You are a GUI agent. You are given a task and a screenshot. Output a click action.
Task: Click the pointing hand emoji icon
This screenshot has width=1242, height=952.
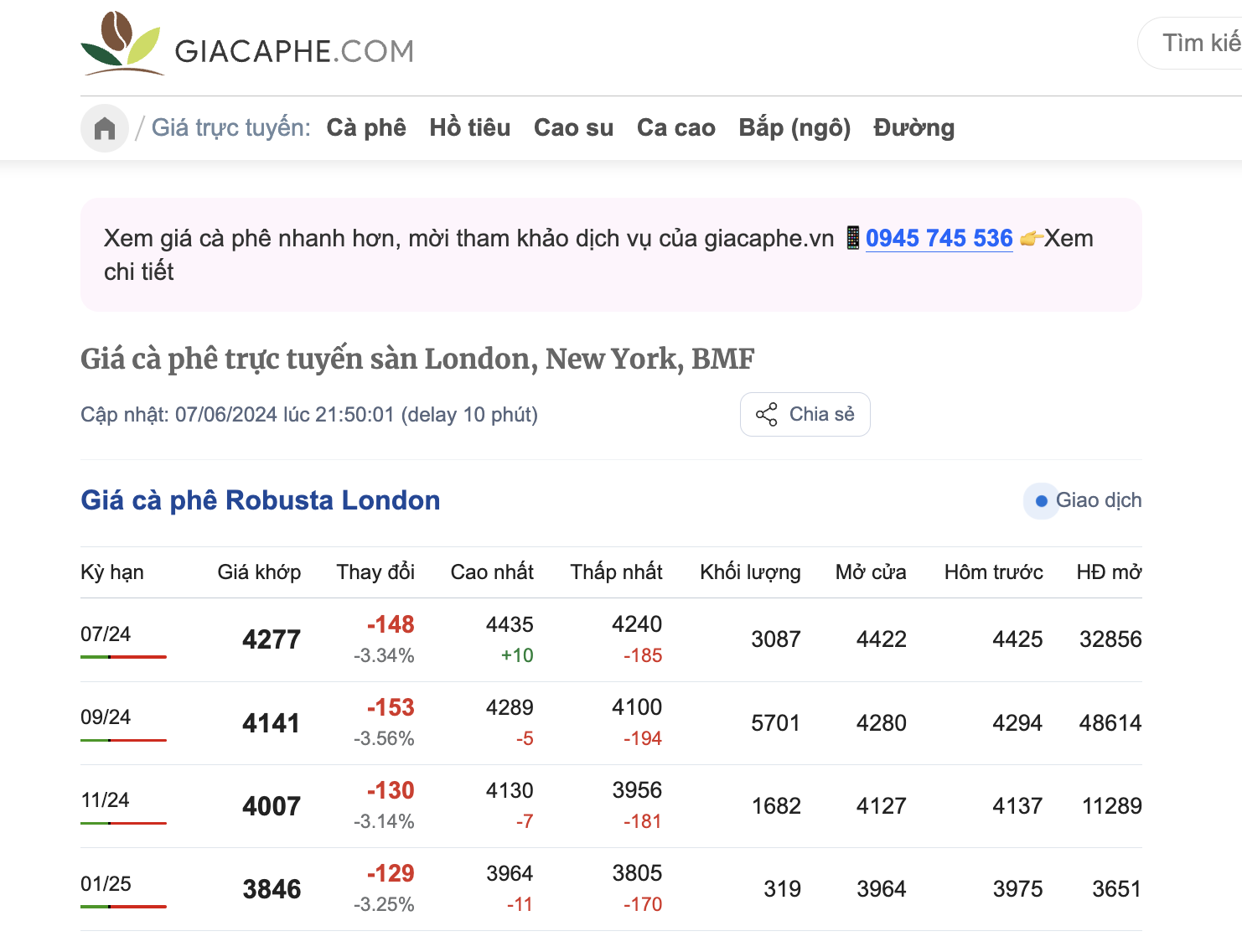click(1031, 239)
